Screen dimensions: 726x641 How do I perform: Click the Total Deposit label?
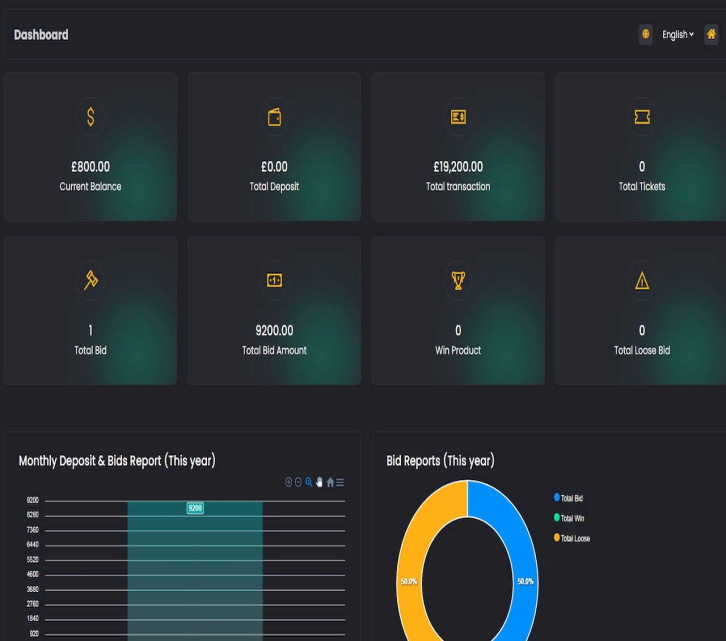pos(275,187)
